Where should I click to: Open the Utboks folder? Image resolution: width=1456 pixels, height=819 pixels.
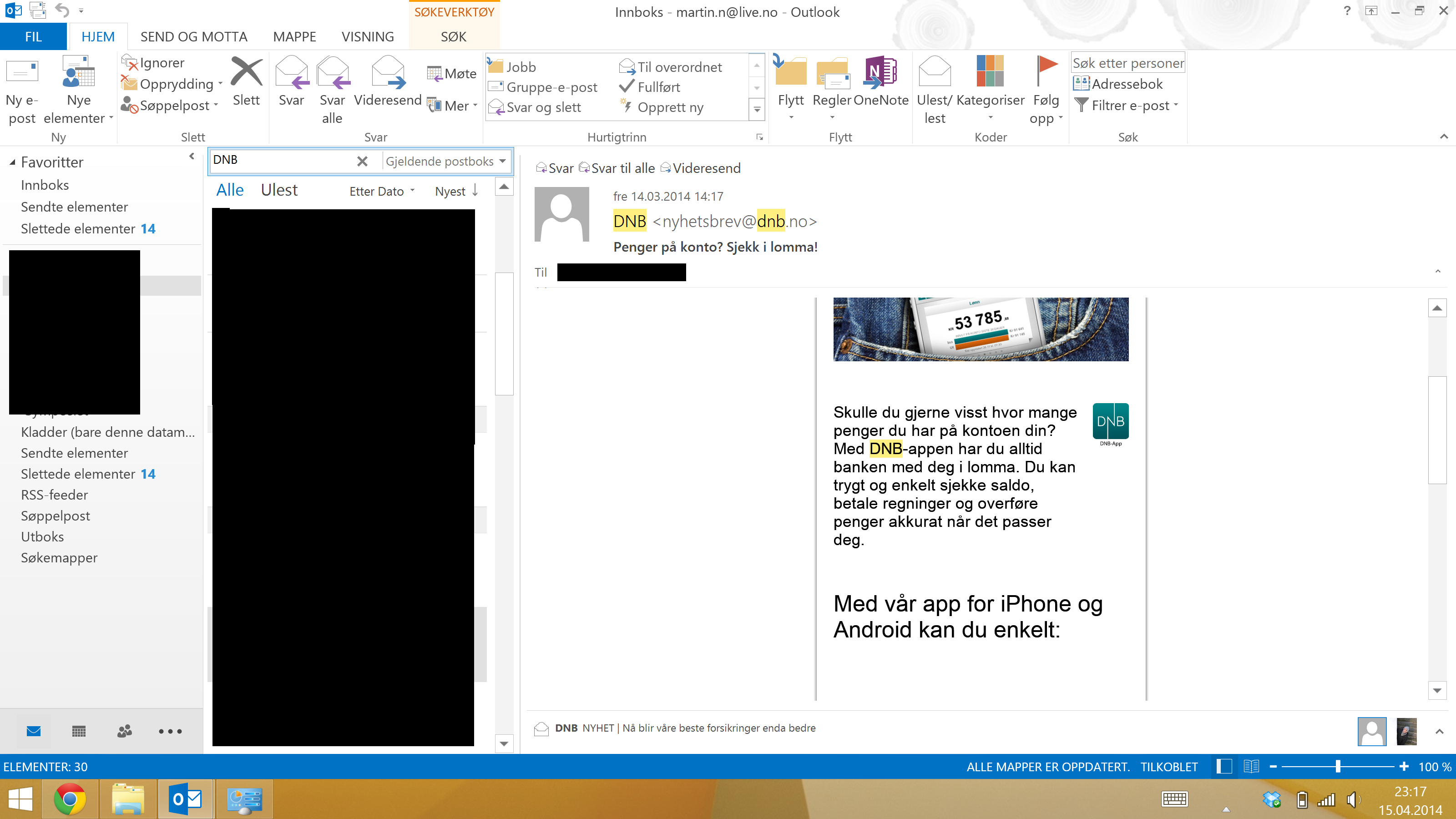click(x=42, y=536)
